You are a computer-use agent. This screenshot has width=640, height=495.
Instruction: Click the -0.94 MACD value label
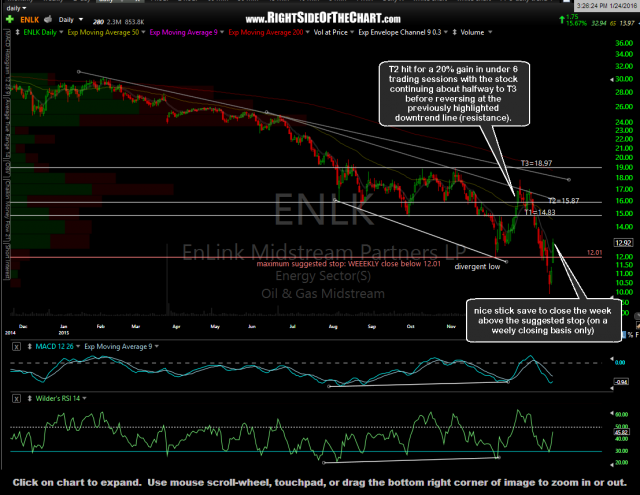(621, 382)
